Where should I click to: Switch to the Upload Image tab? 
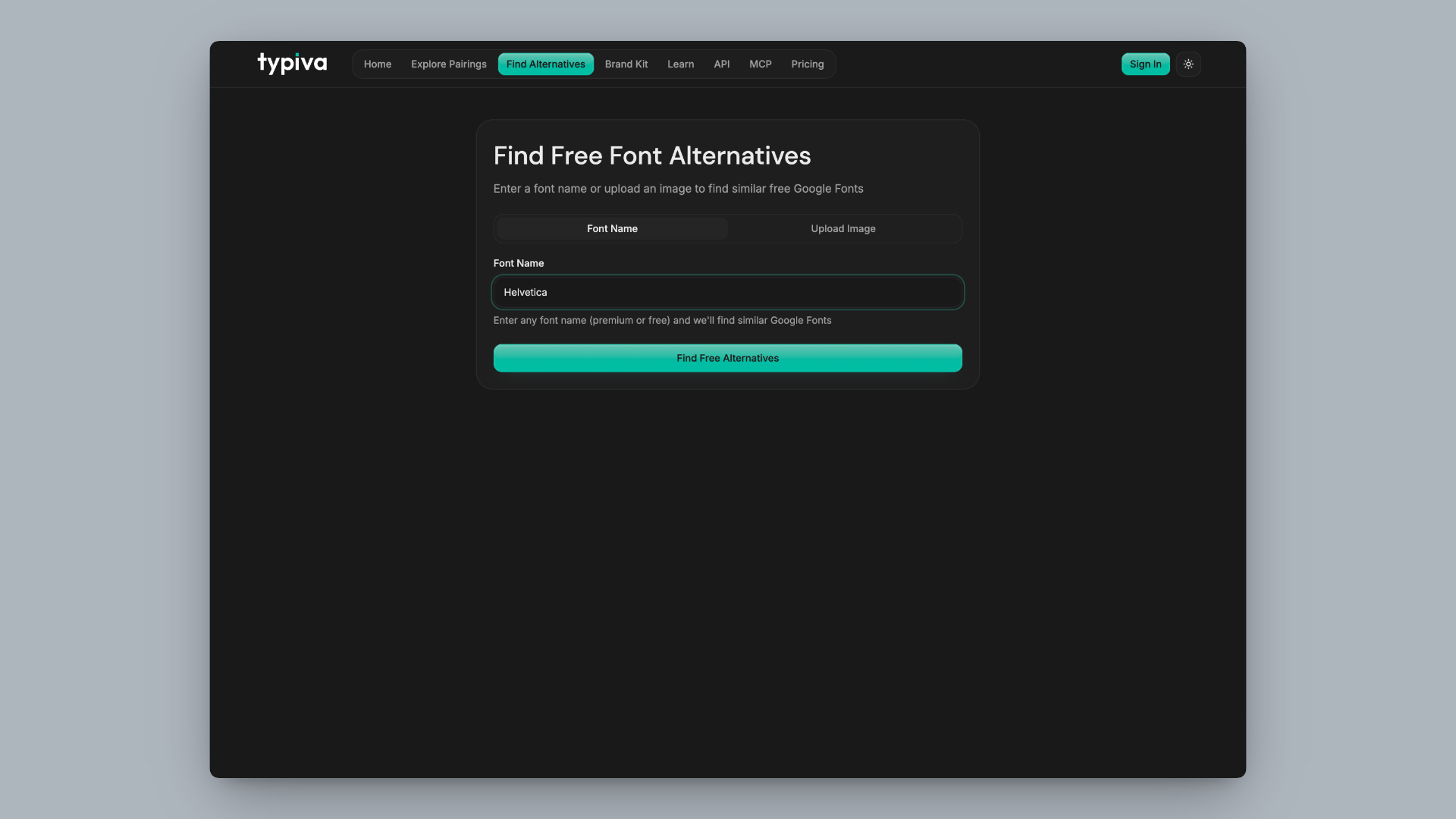click(x=843, y=228)
